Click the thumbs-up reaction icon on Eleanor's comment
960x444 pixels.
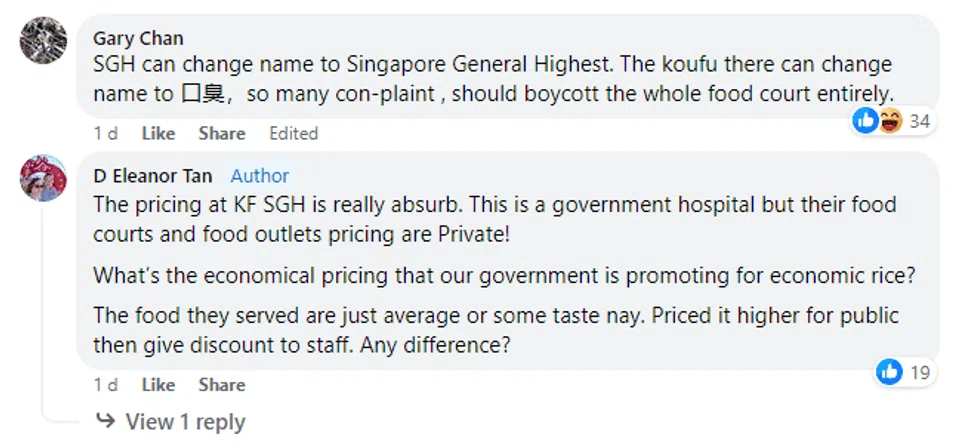click(x=889, y=372)
